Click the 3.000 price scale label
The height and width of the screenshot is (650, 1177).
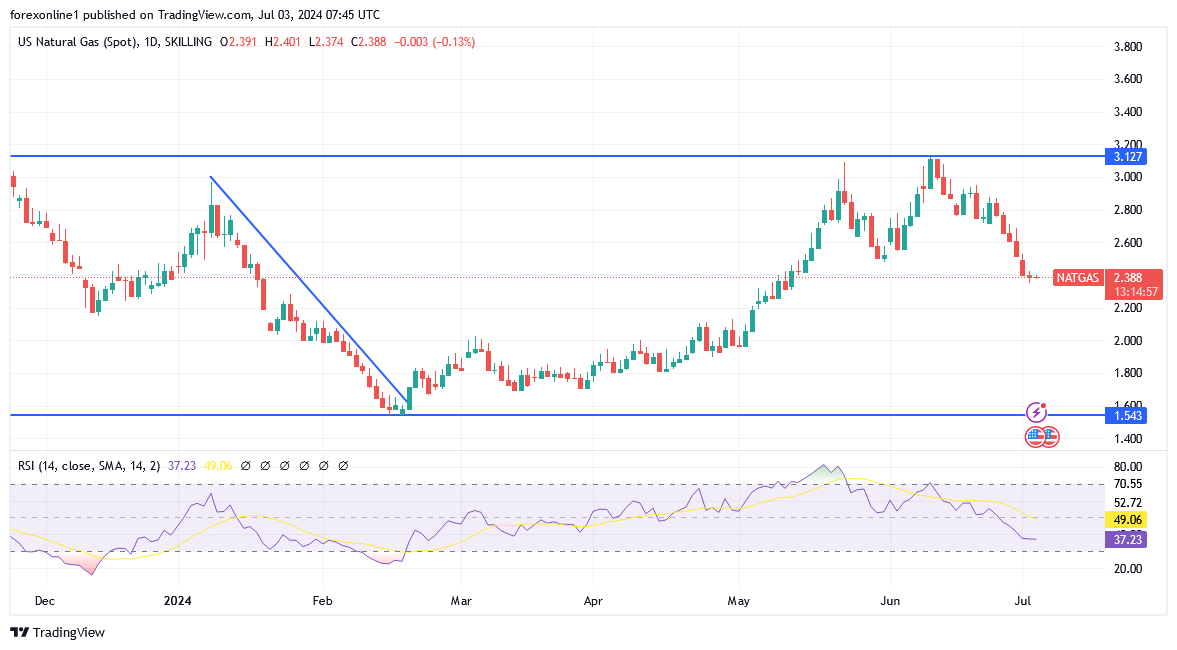(1128, 177)
